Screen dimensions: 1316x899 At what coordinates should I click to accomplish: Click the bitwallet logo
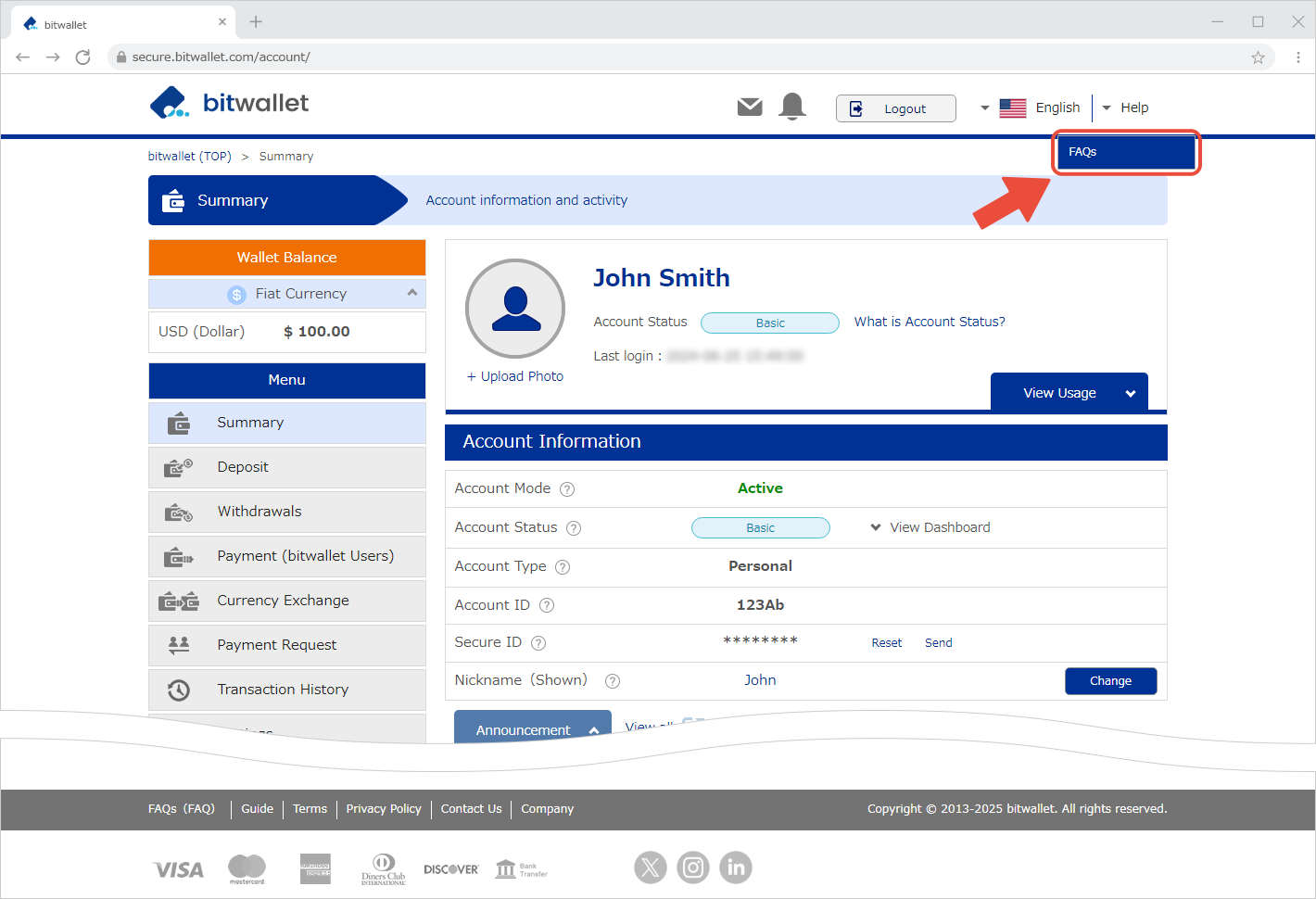coord(229,103)
